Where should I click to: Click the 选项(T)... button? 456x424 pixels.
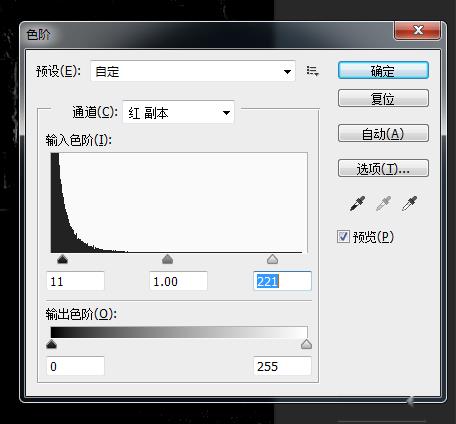pos(383,168)
